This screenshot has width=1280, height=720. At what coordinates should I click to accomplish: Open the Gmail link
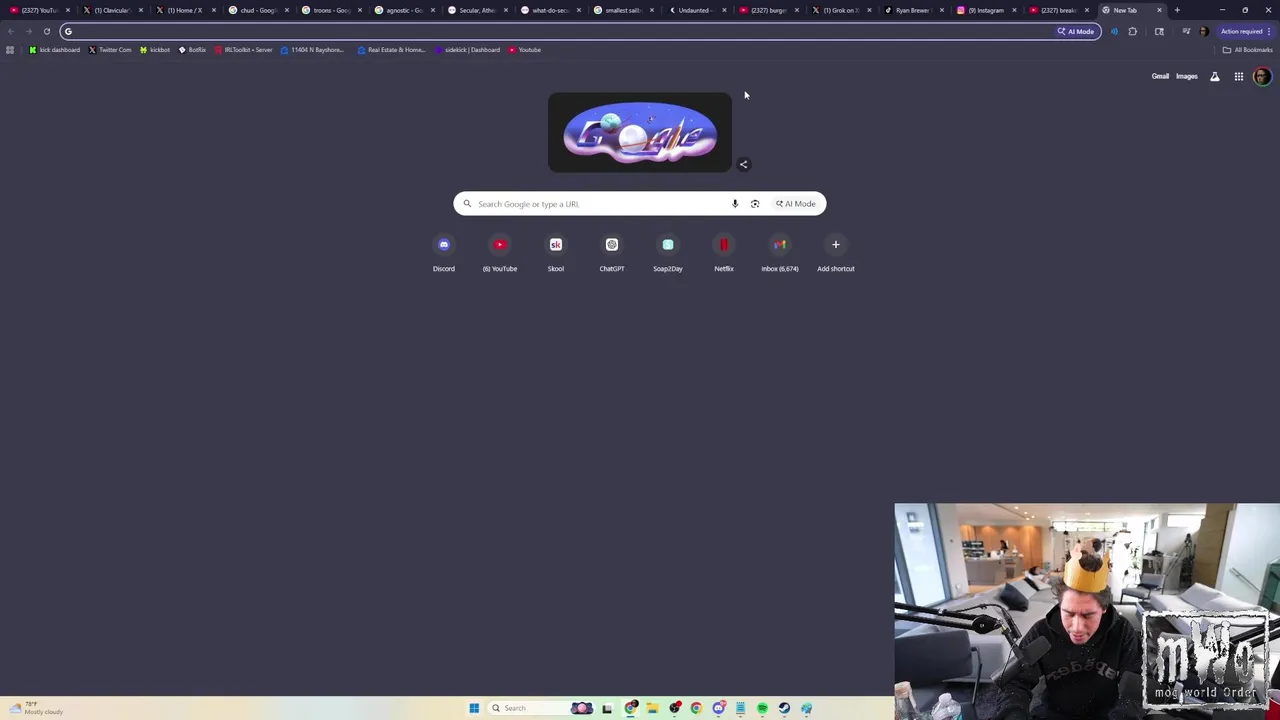pos(1160,76)
